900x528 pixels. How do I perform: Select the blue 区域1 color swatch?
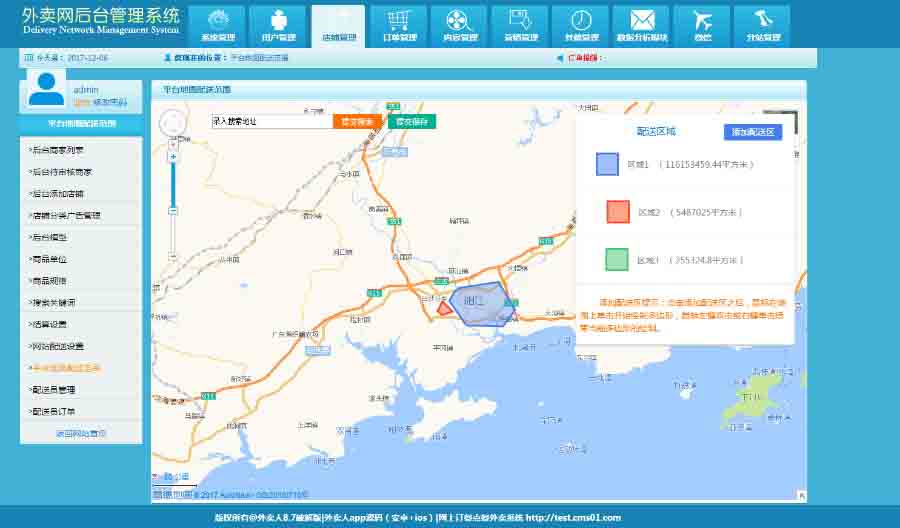[x=607, y=164]
